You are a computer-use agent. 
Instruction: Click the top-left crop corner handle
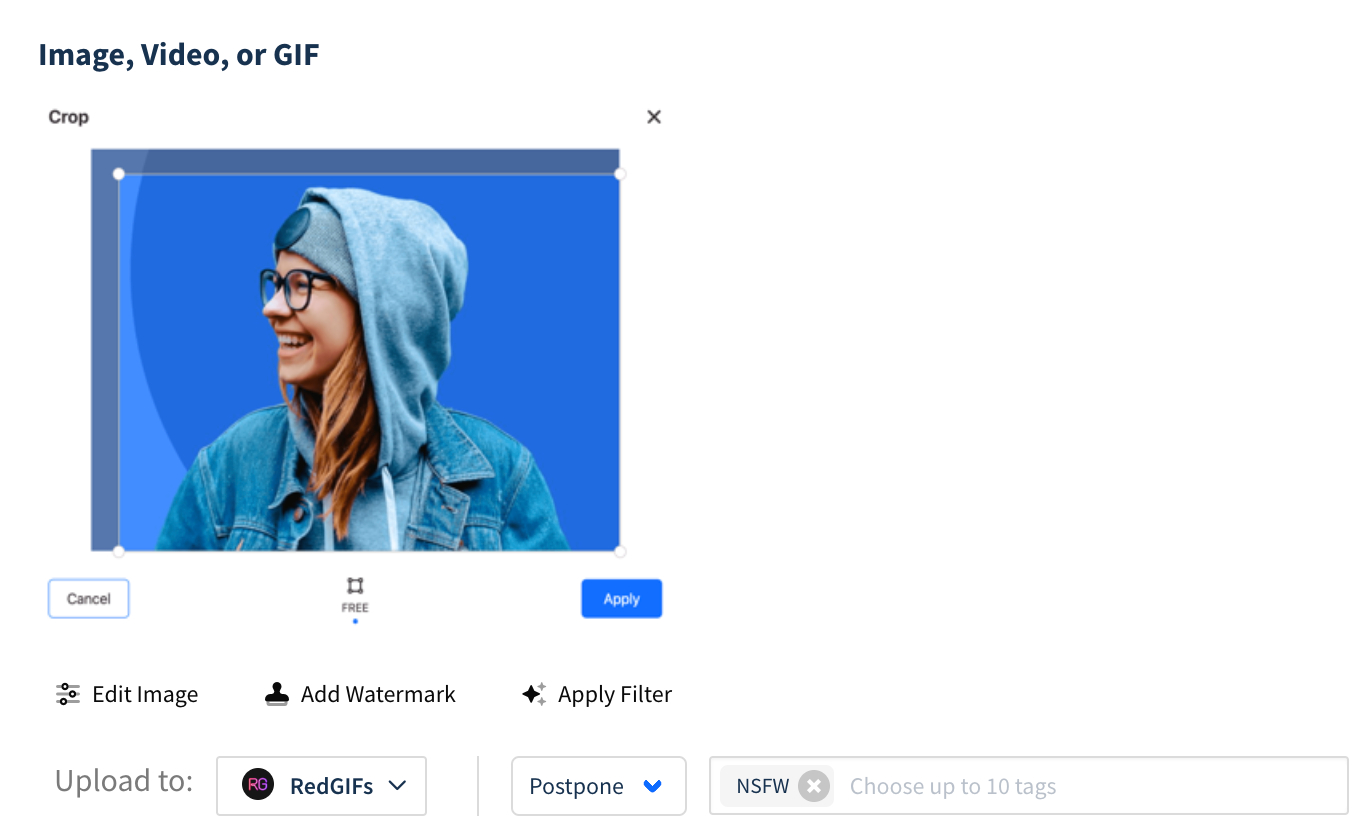[119, 174]
